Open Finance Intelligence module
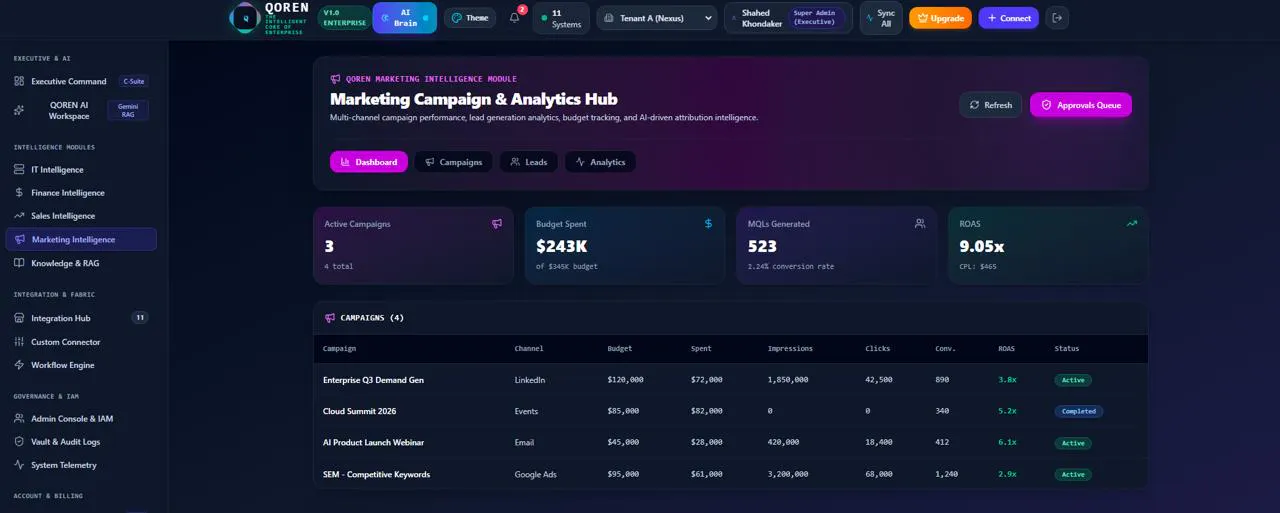The width and height of the screenshot is (1280, 513). click(81, 193)
